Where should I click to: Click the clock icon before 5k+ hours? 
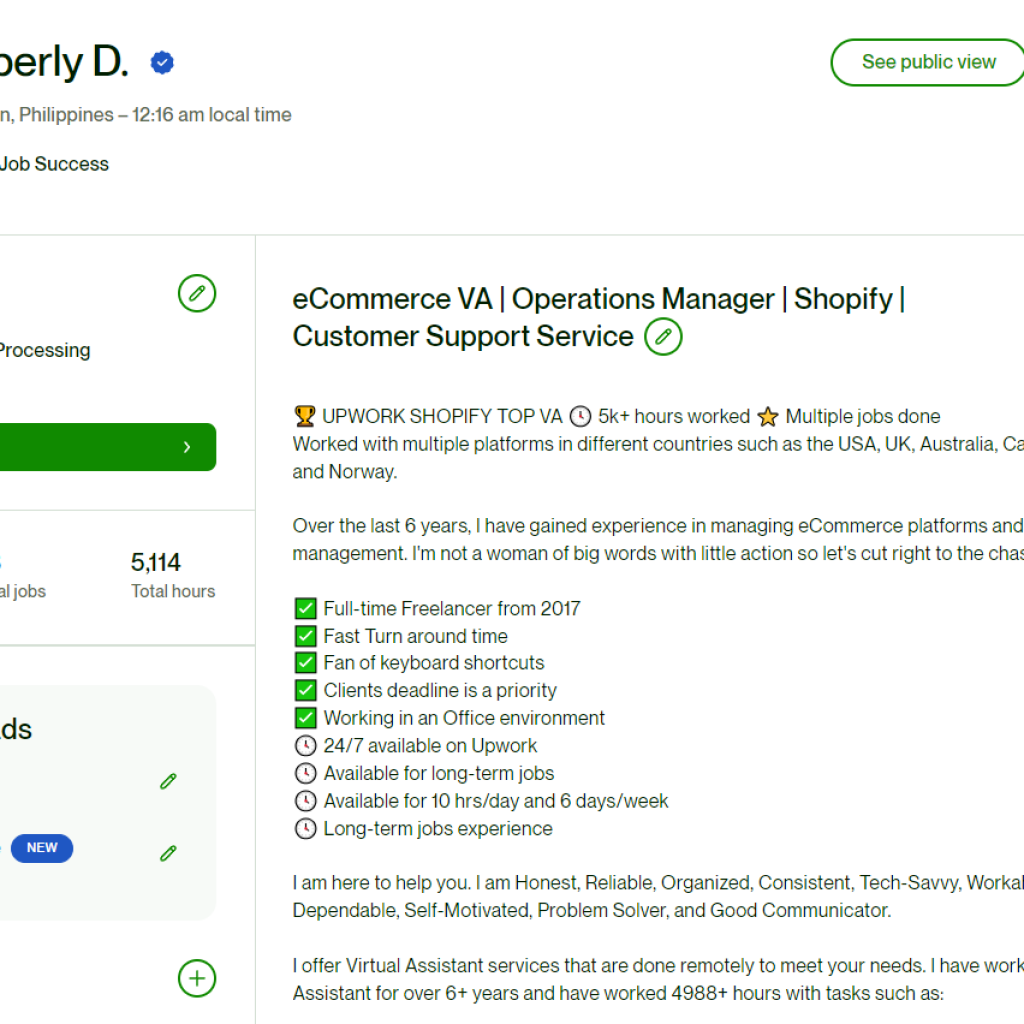click(580, 416)
